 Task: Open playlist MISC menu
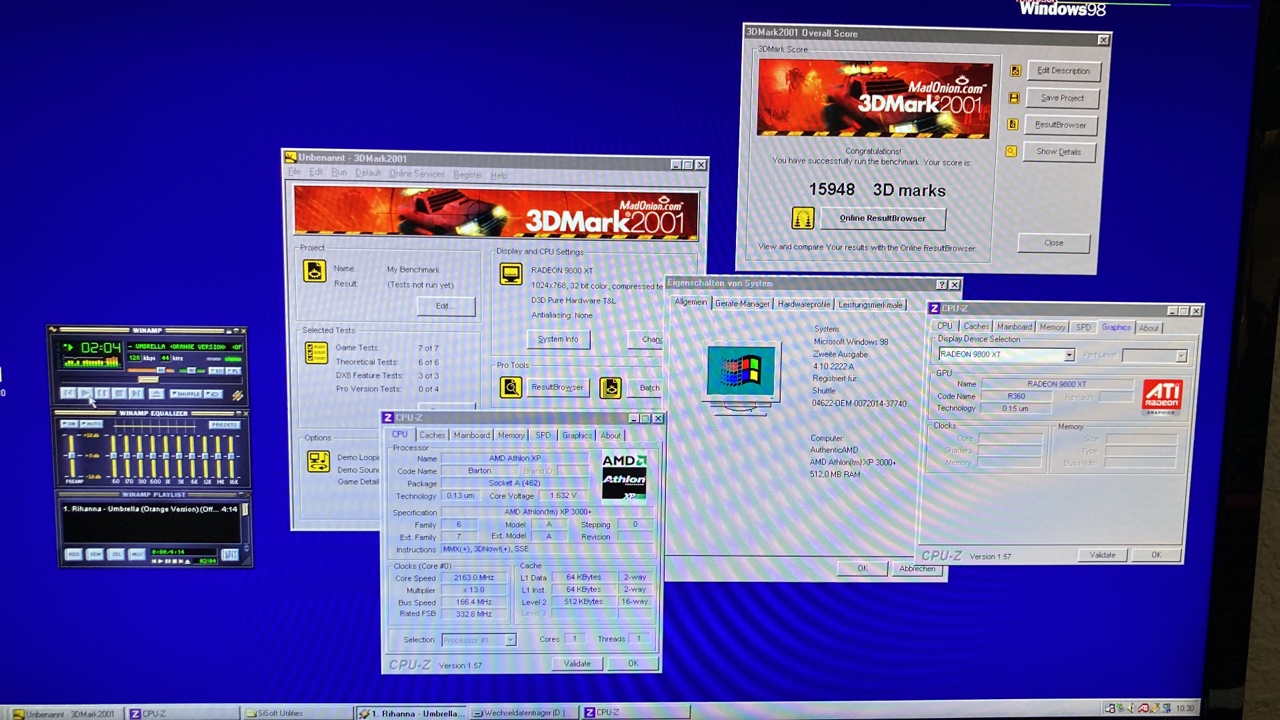[137, 554]
